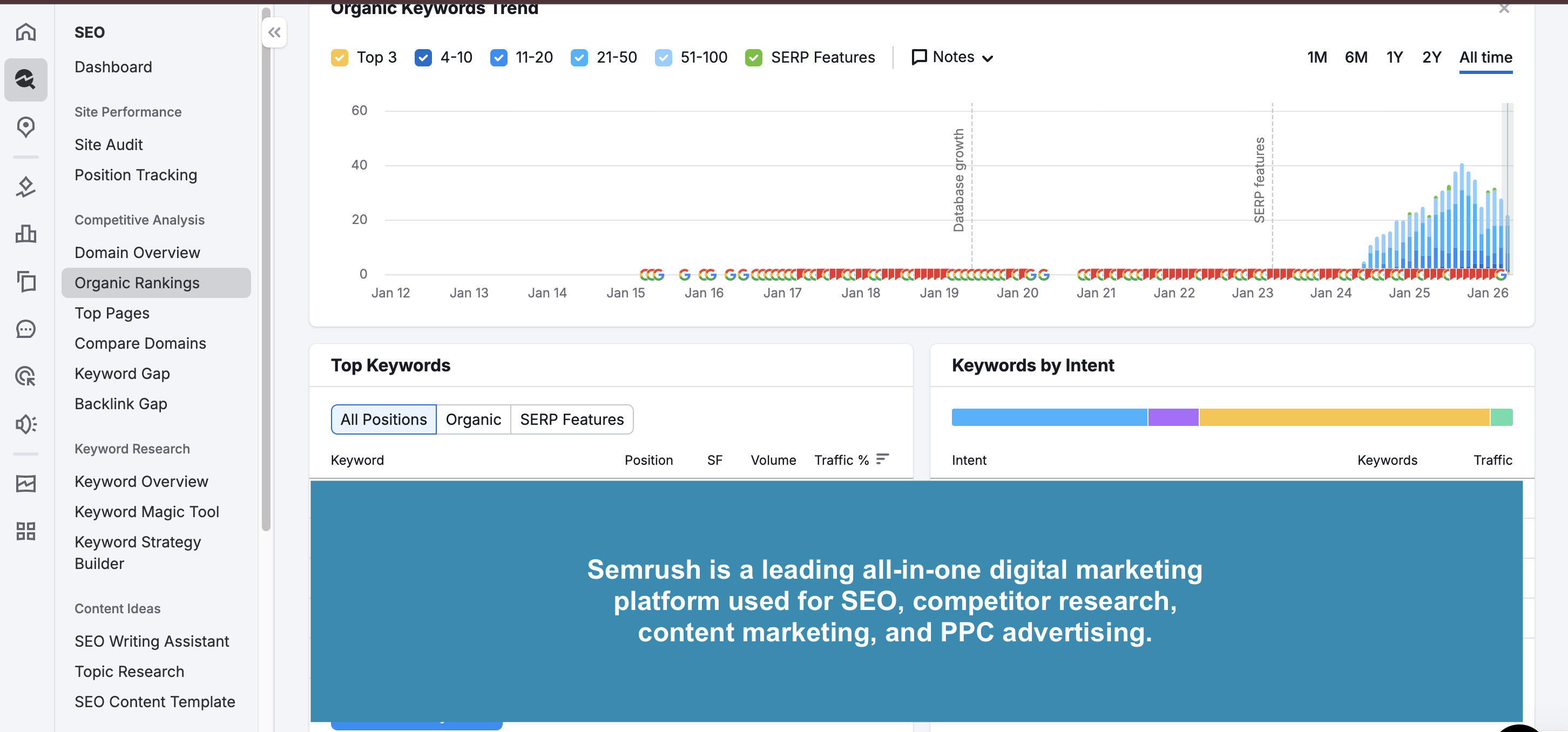The image size is (1568, 732).
Task: Open the megaphone advertising icon
Action: pos(25,424)
